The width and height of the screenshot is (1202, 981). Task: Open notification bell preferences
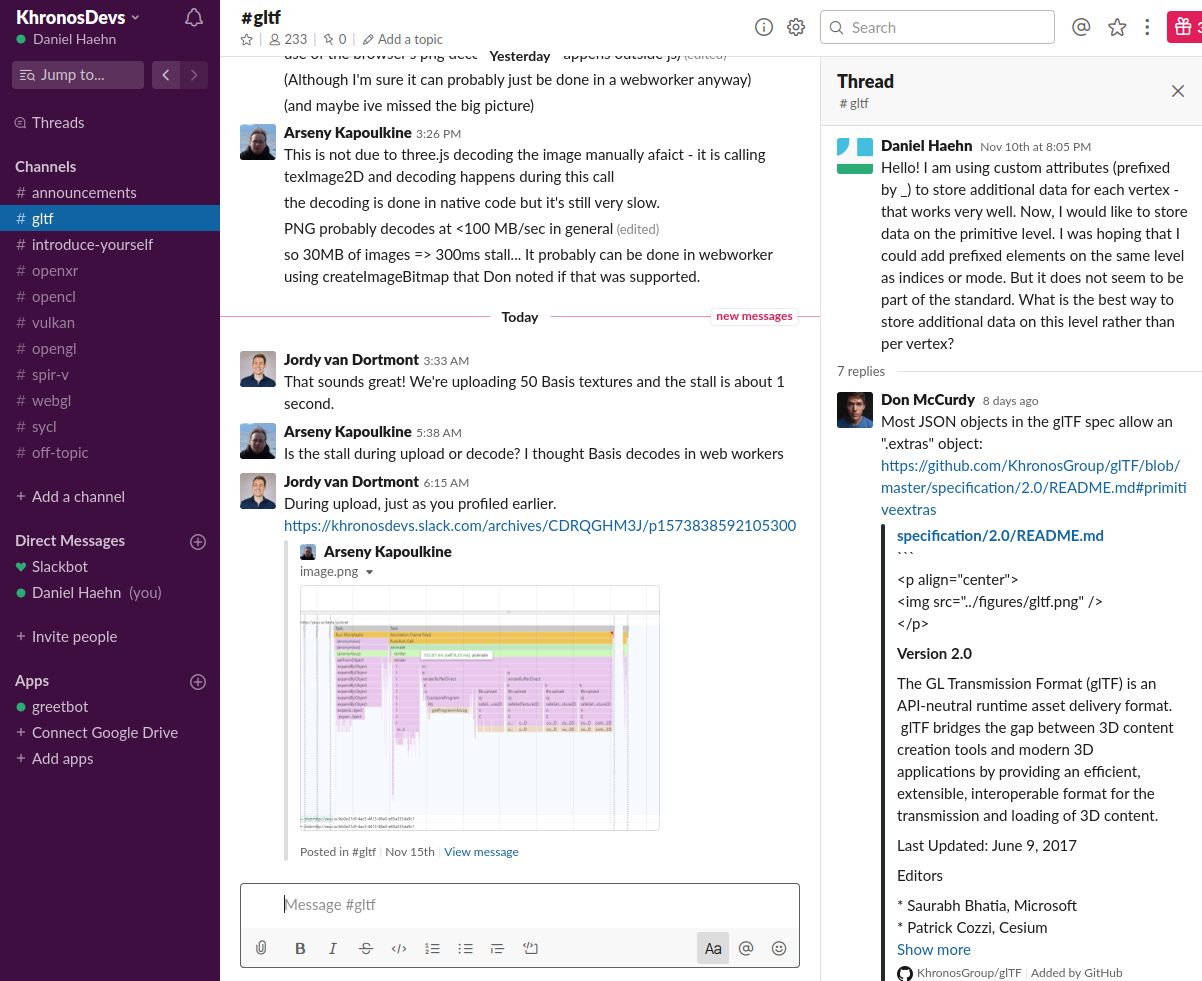tap(194, 17)
